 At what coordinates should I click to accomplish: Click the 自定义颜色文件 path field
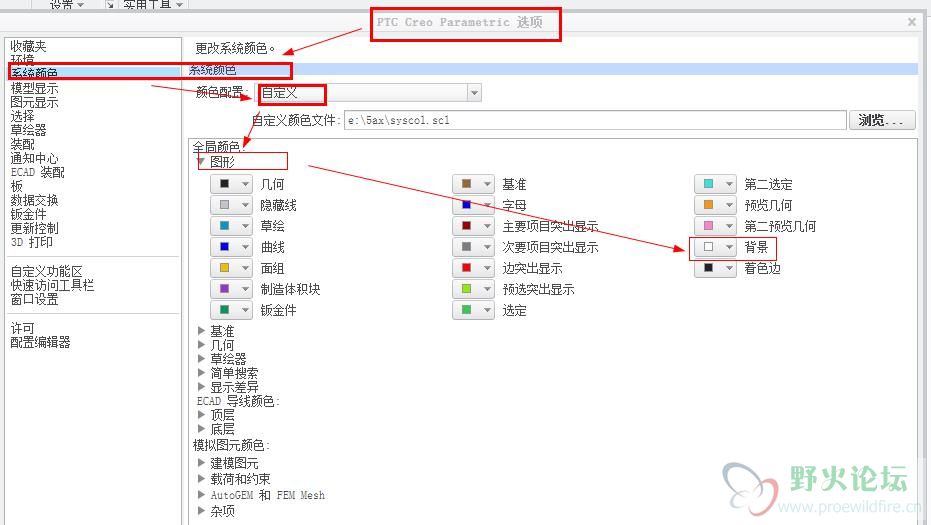(x=595, y=121)
